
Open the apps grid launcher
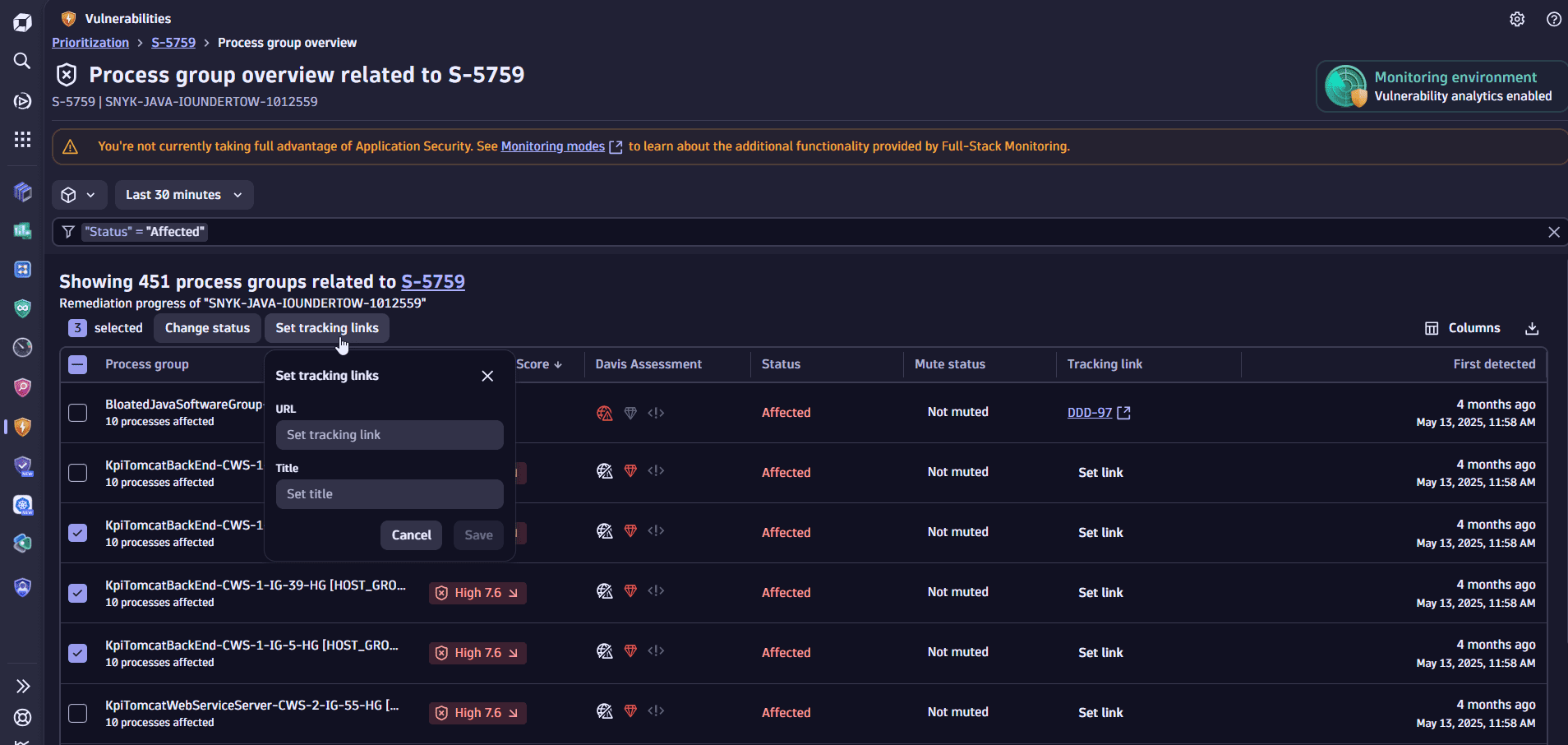(22, 139)
